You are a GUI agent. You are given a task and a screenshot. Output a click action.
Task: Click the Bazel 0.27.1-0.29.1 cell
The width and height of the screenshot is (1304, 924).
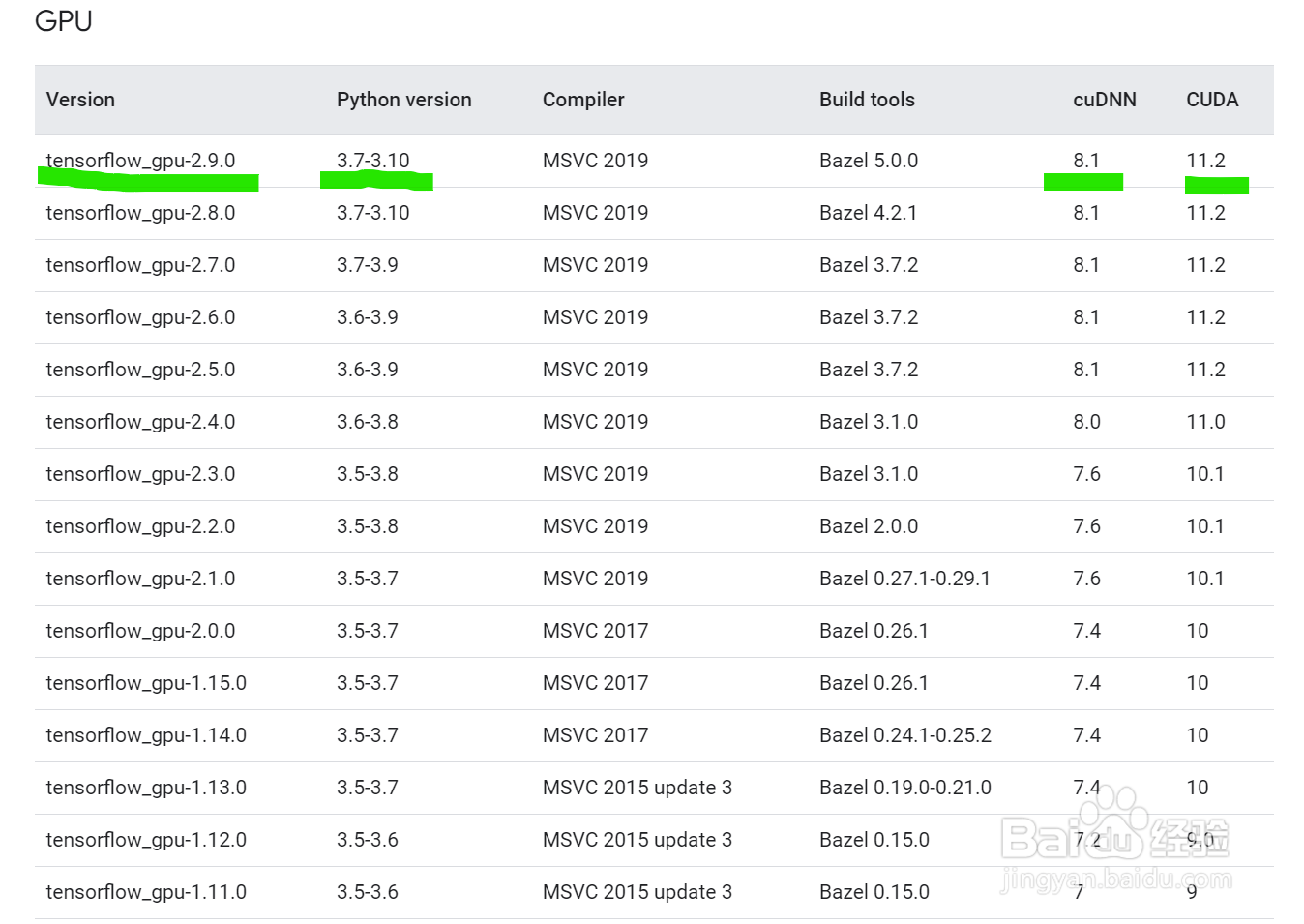pyautogui.click(x=904, y=579)
